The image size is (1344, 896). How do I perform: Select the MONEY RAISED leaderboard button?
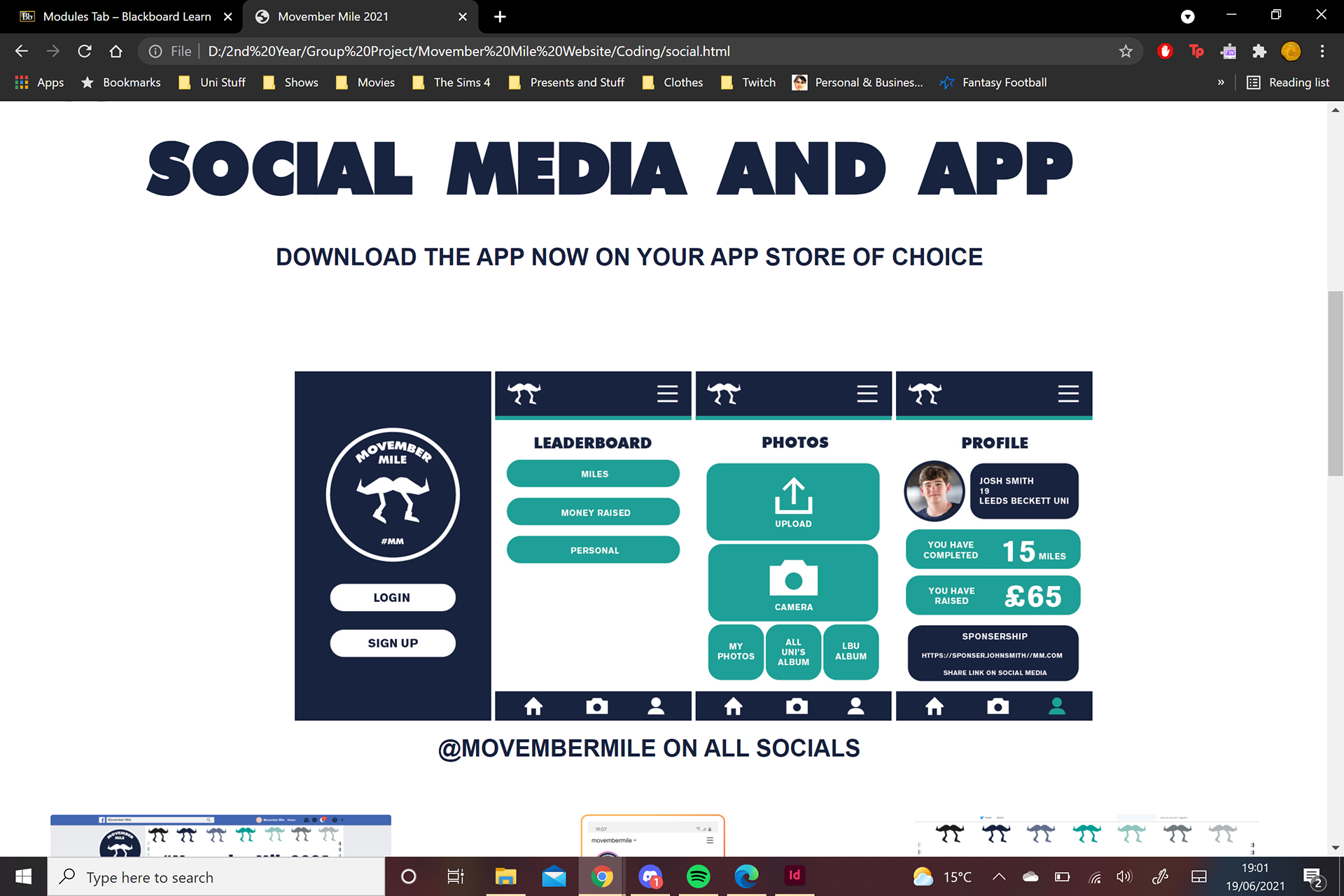(x=593, y=512)
